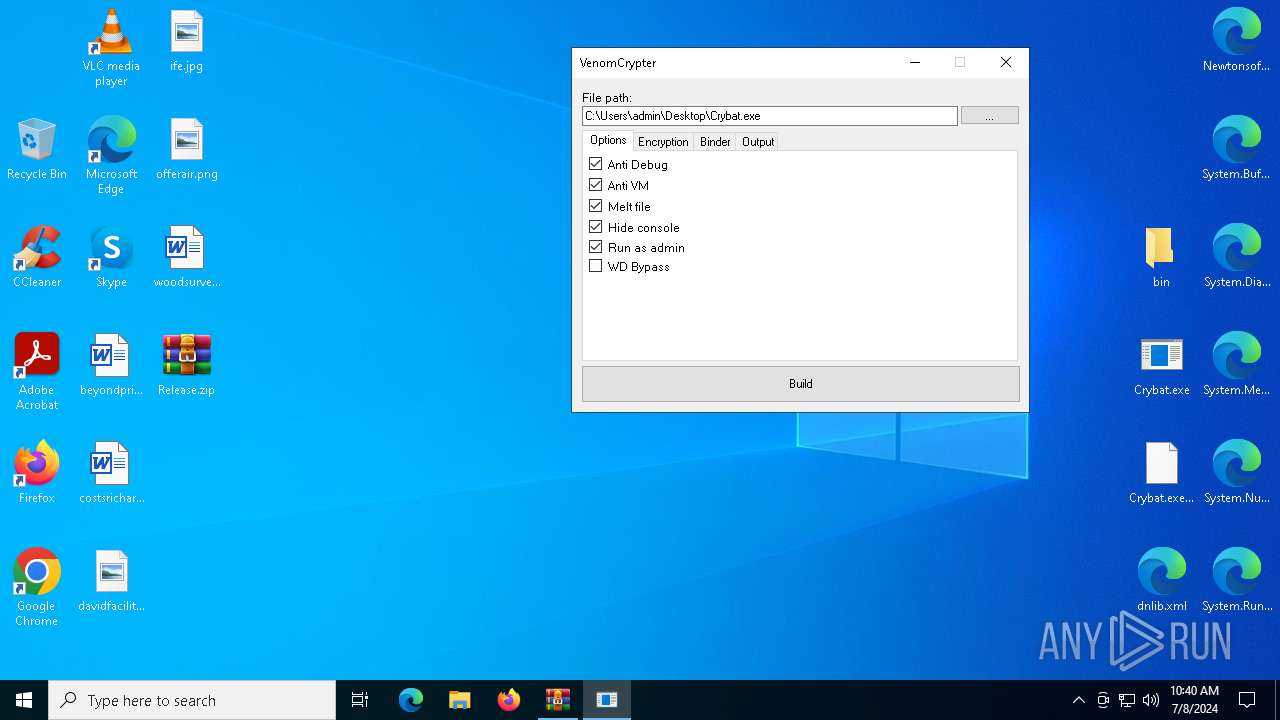Select the System.Run desktop icon
Viewport: 1280px width, 720px height.
(1237, 580)
